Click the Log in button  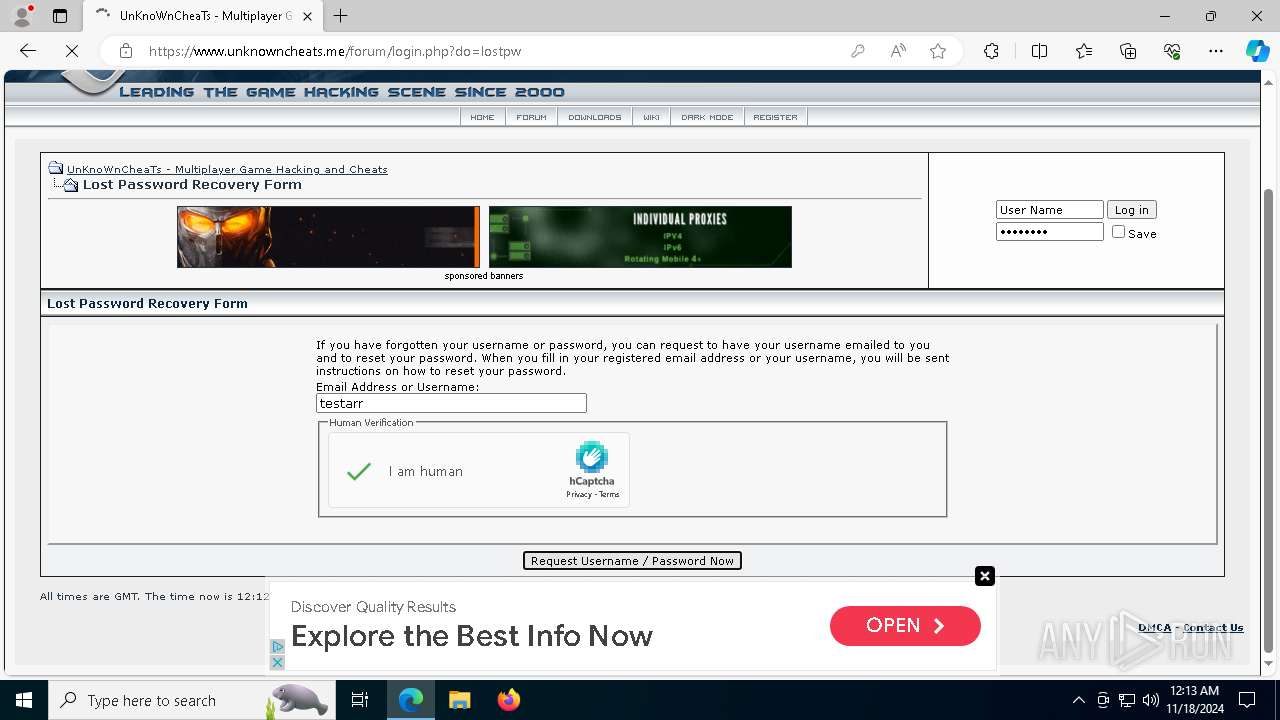coord(1132,210)
